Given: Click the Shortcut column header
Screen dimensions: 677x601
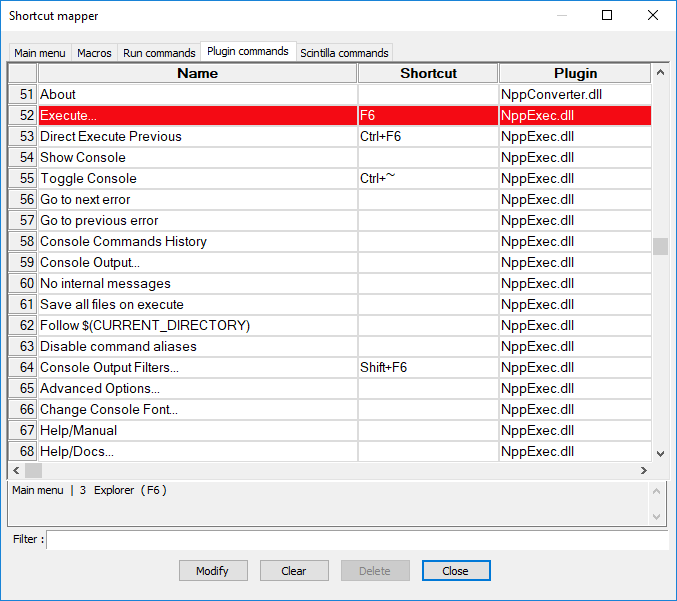Looking at the screenshot, I should [428, 73].
